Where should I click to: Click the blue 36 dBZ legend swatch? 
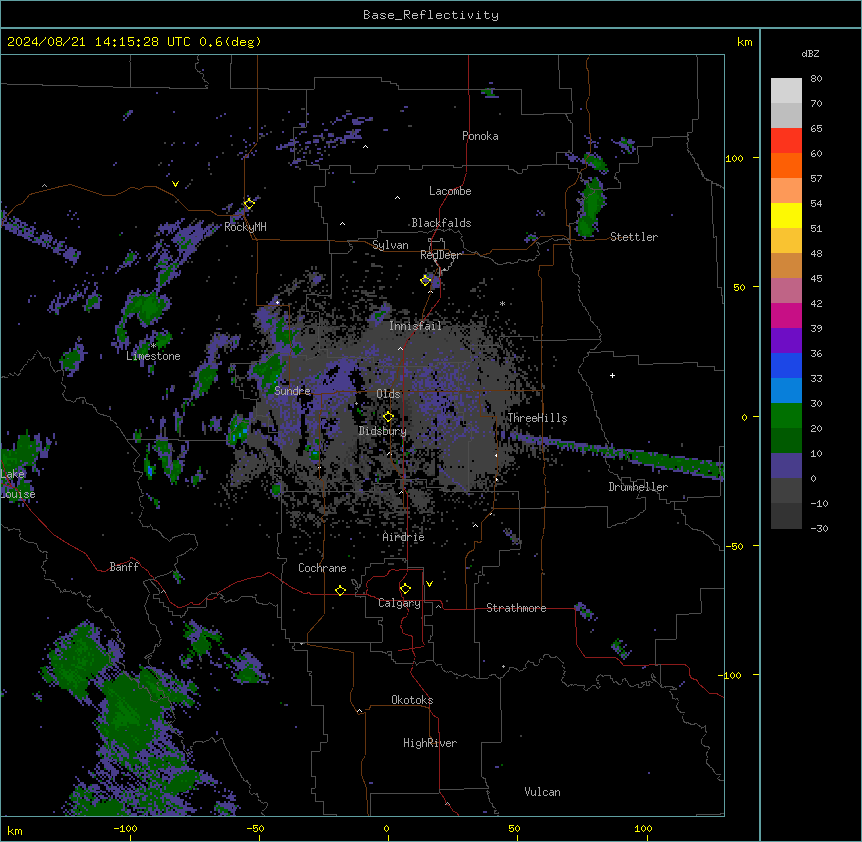click(786, 365)
